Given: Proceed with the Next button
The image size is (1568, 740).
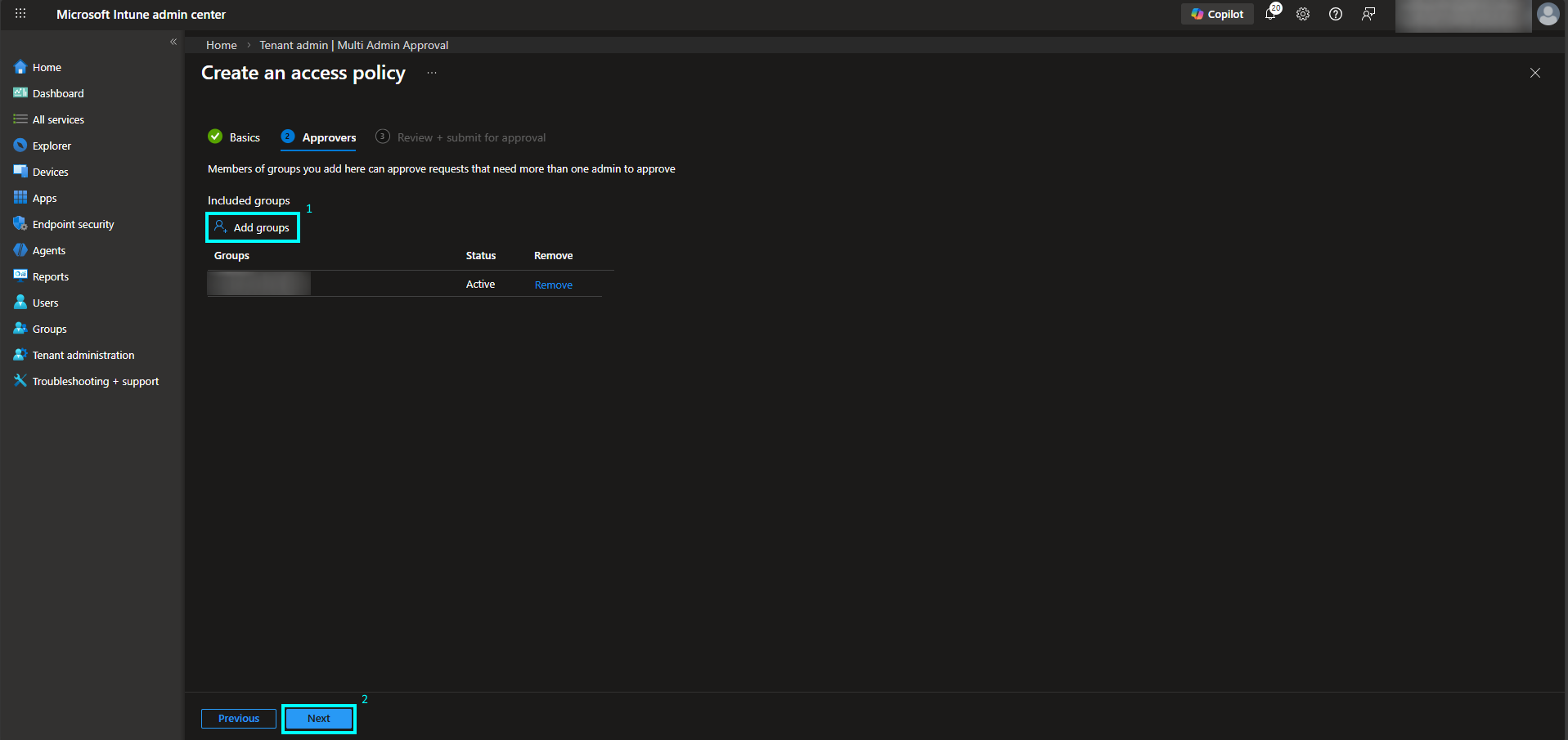Looking at the screenshot, I should 319,719.
